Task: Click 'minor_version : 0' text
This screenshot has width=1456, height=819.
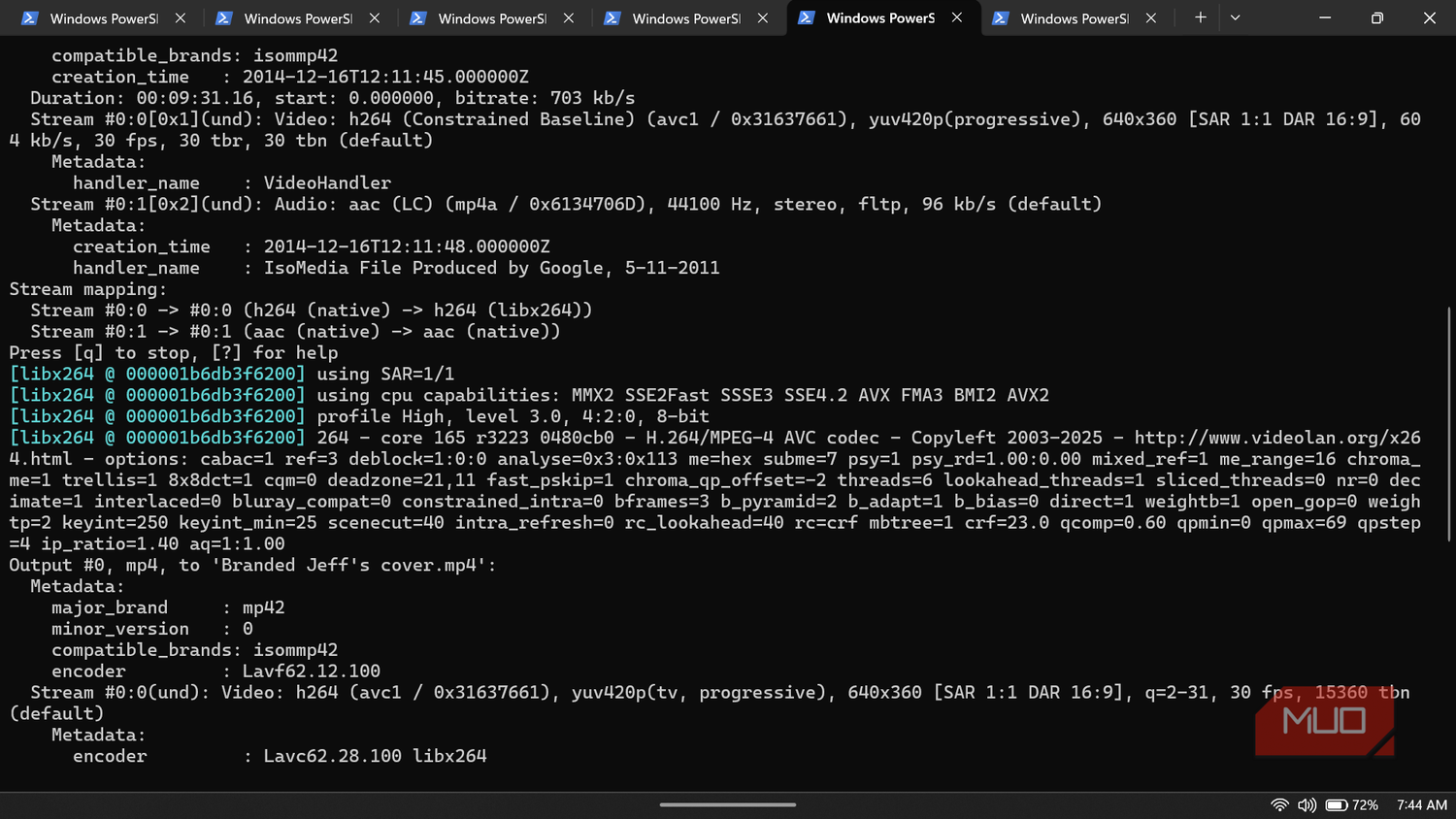Action: coord(152,630)
